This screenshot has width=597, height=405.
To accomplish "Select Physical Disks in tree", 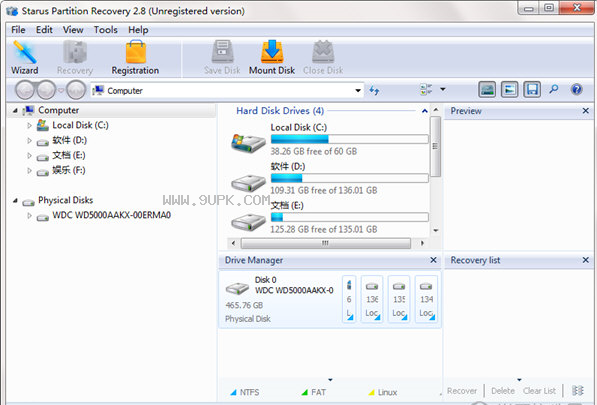I will 65,200.
